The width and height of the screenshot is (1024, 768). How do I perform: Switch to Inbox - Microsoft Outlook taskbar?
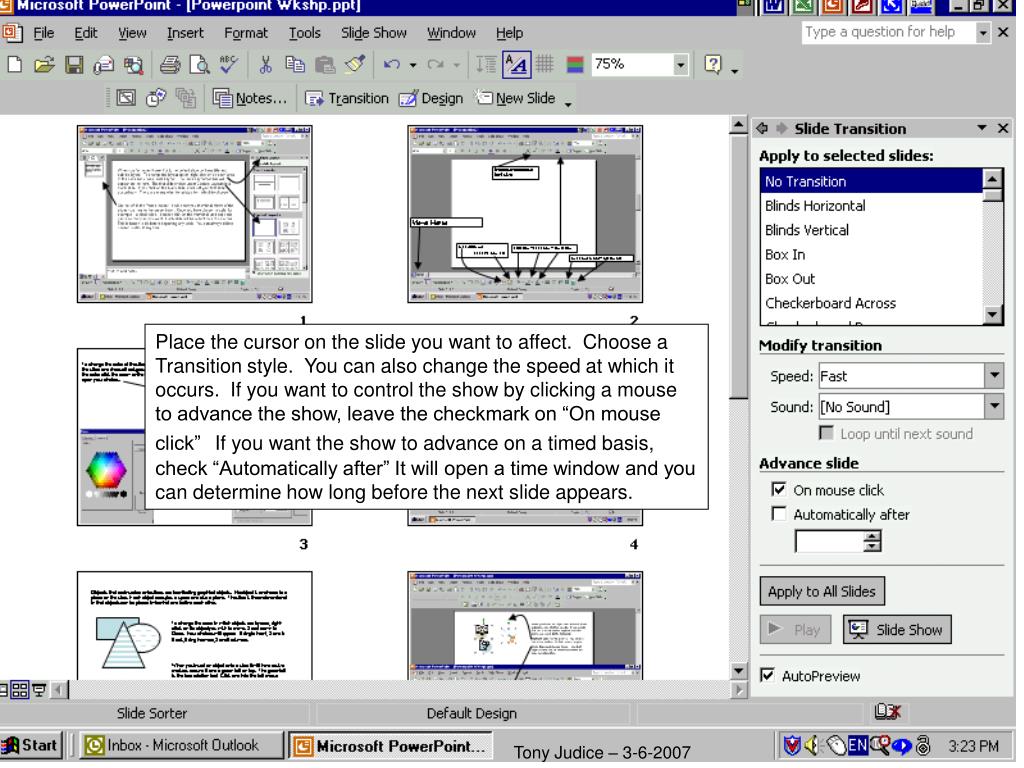182,745
